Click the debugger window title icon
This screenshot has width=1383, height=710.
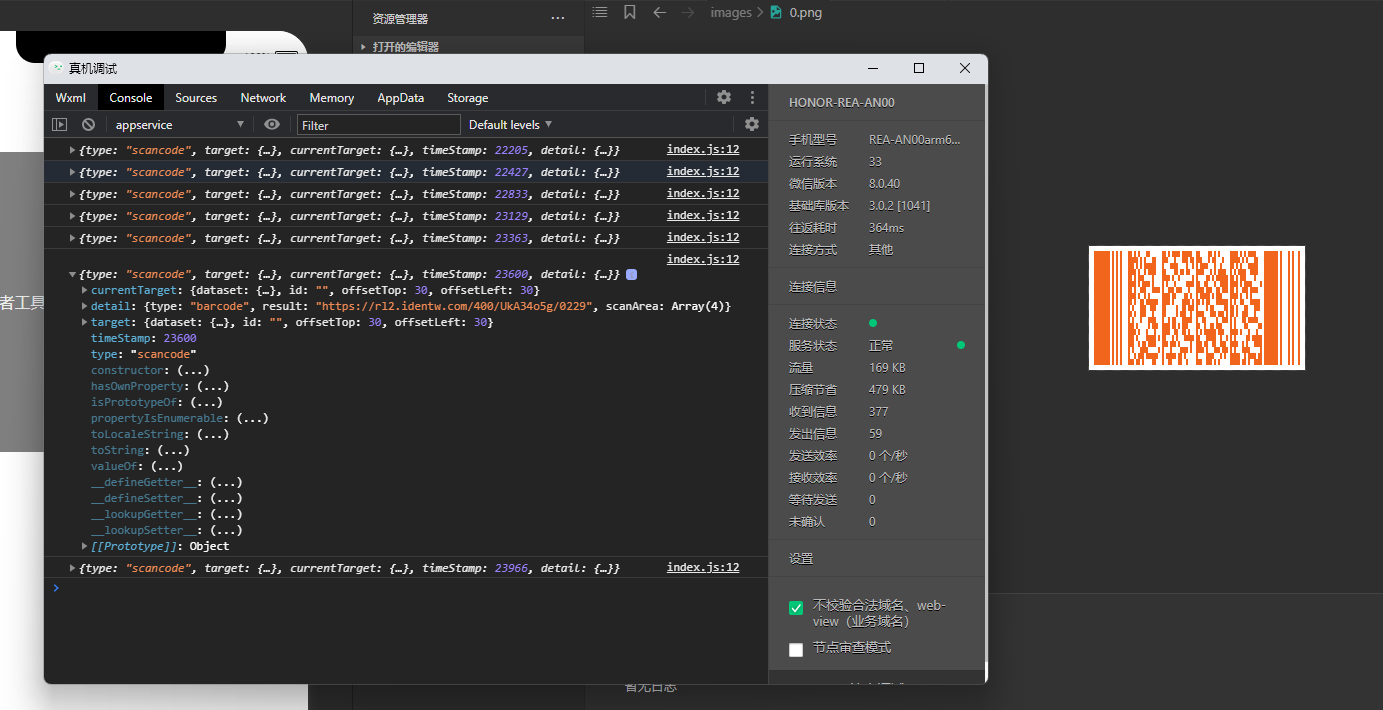[57, 68]
